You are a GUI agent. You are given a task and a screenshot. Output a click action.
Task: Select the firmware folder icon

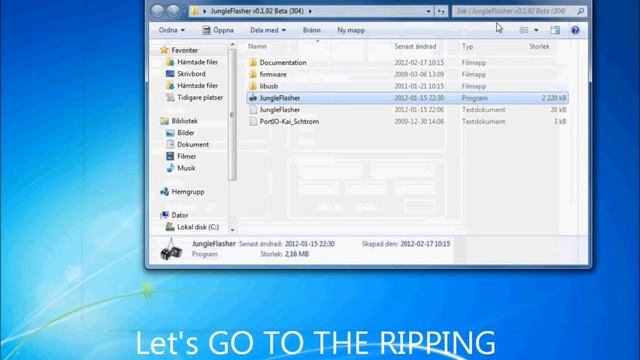pos(253,74)
